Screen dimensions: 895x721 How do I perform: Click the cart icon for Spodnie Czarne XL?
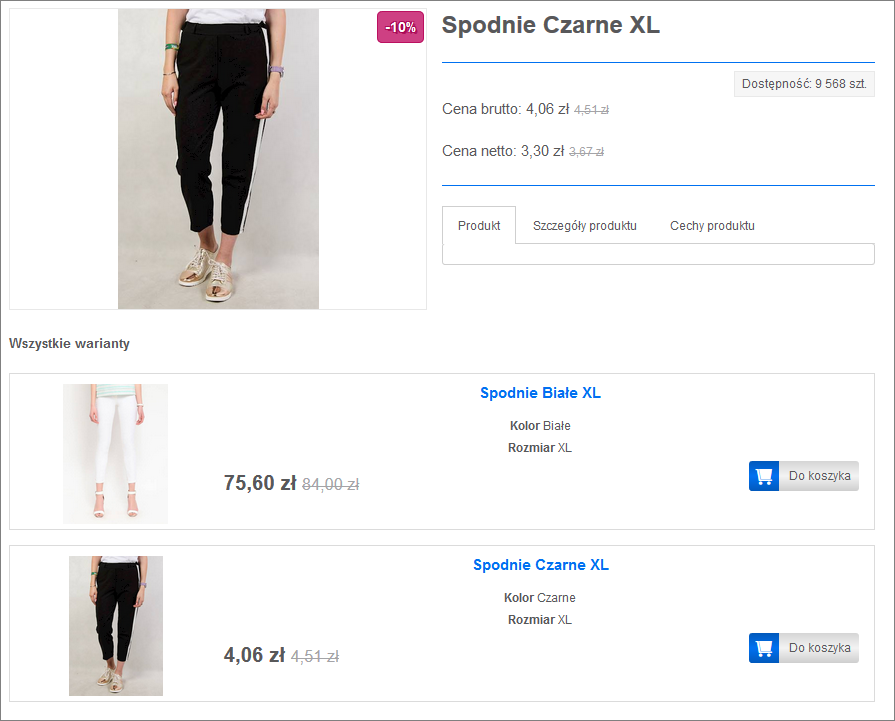pos(764,648)
